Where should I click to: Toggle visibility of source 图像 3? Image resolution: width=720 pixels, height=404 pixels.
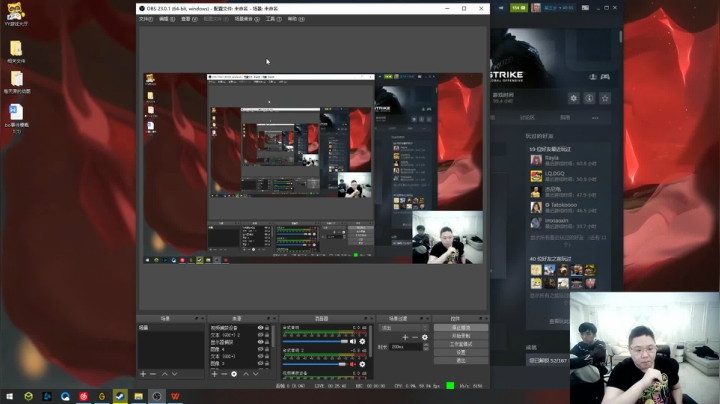(x=260, y=363)
